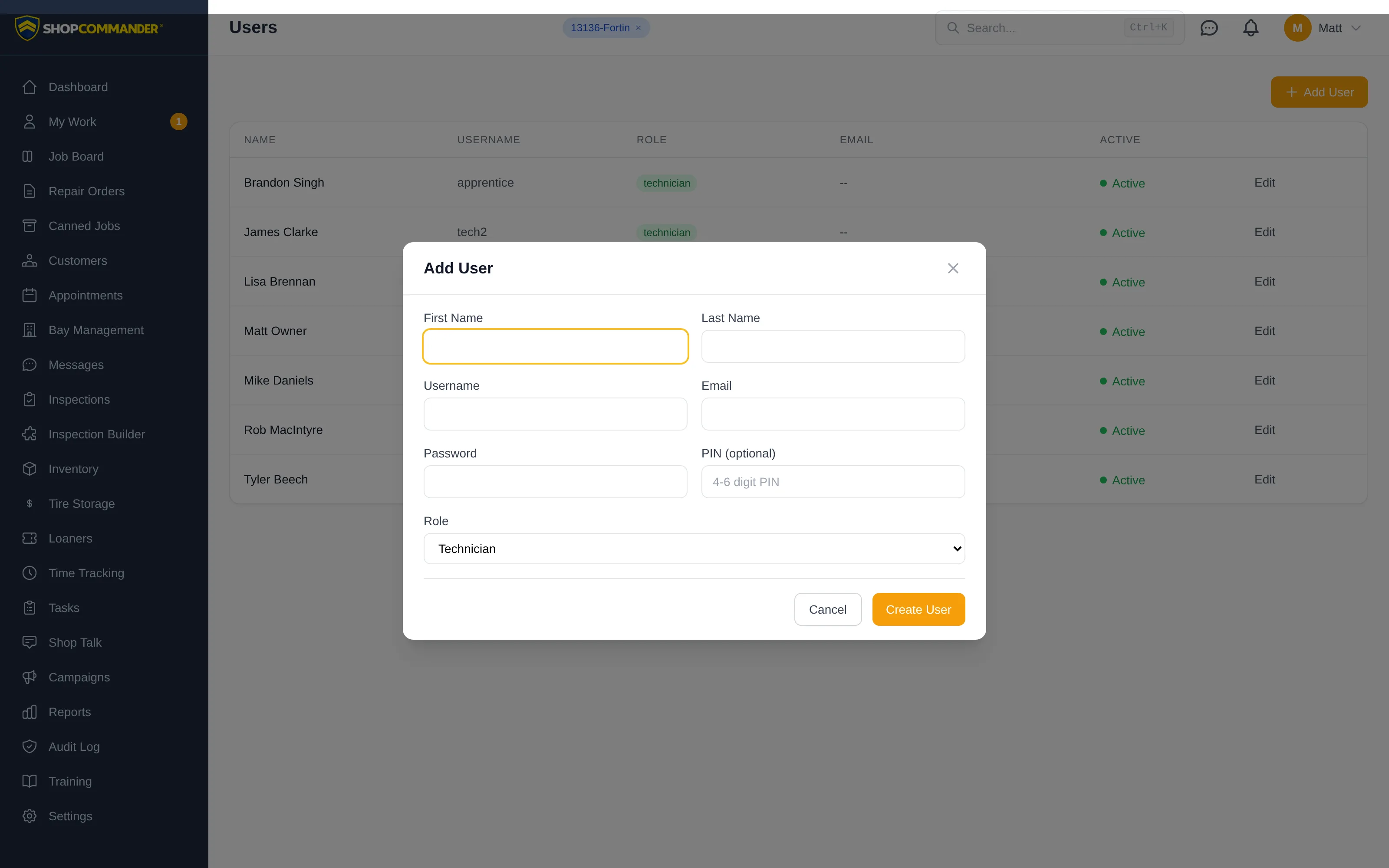
Task: Open the Role dropdown showing Technician
Action: (x=694, y=549)
